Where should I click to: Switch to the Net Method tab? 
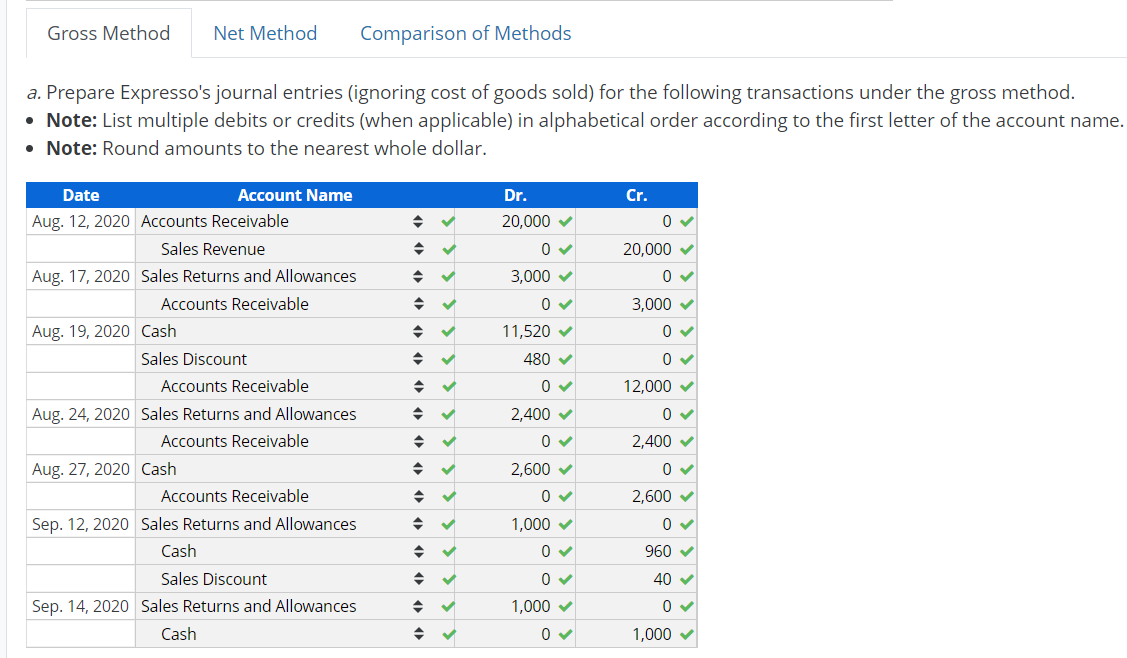coord(264,33)
